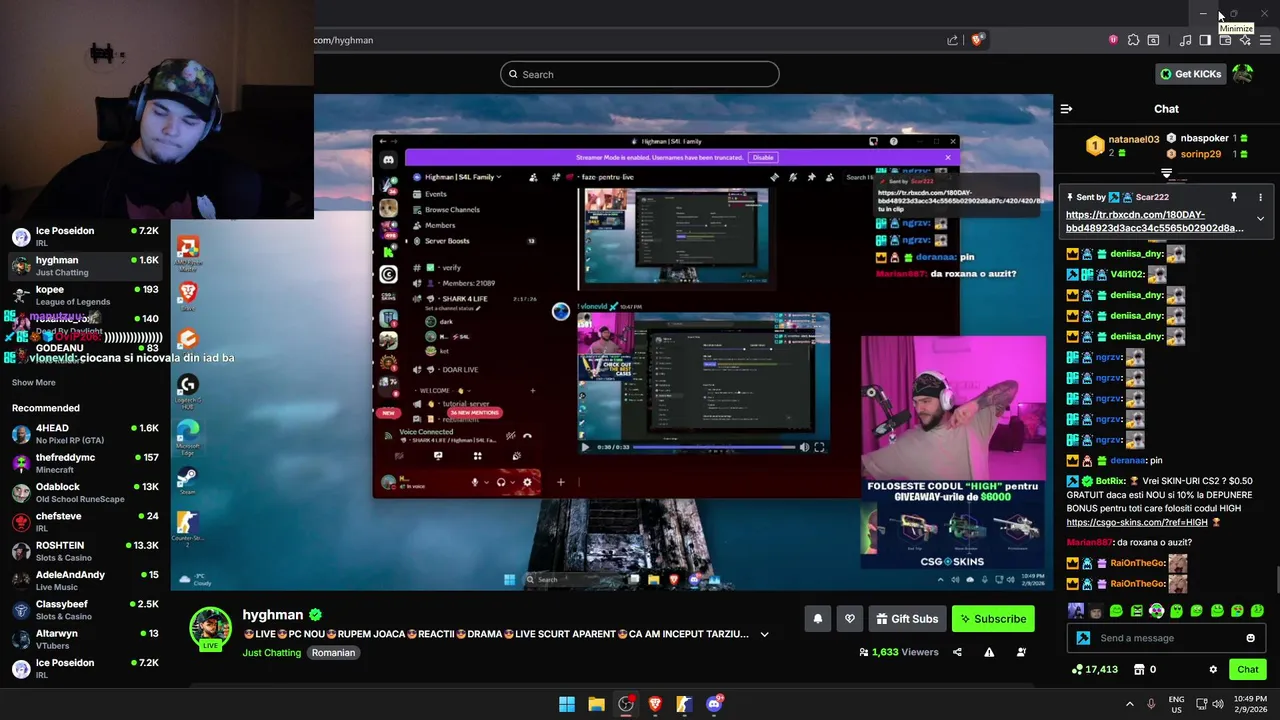Image resolution: width=1280 pixels, height=720 pixels.
Task: Open Classybeef recommended channel
Action: point(85,610)
